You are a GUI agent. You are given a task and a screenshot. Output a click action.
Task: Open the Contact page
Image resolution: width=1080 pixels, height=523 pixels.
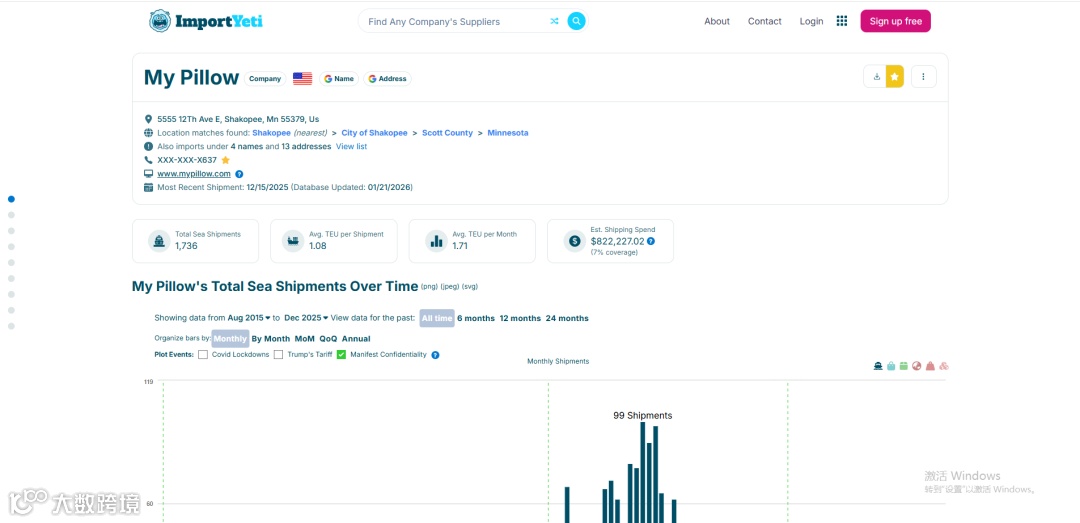click(x=765, y=21)
